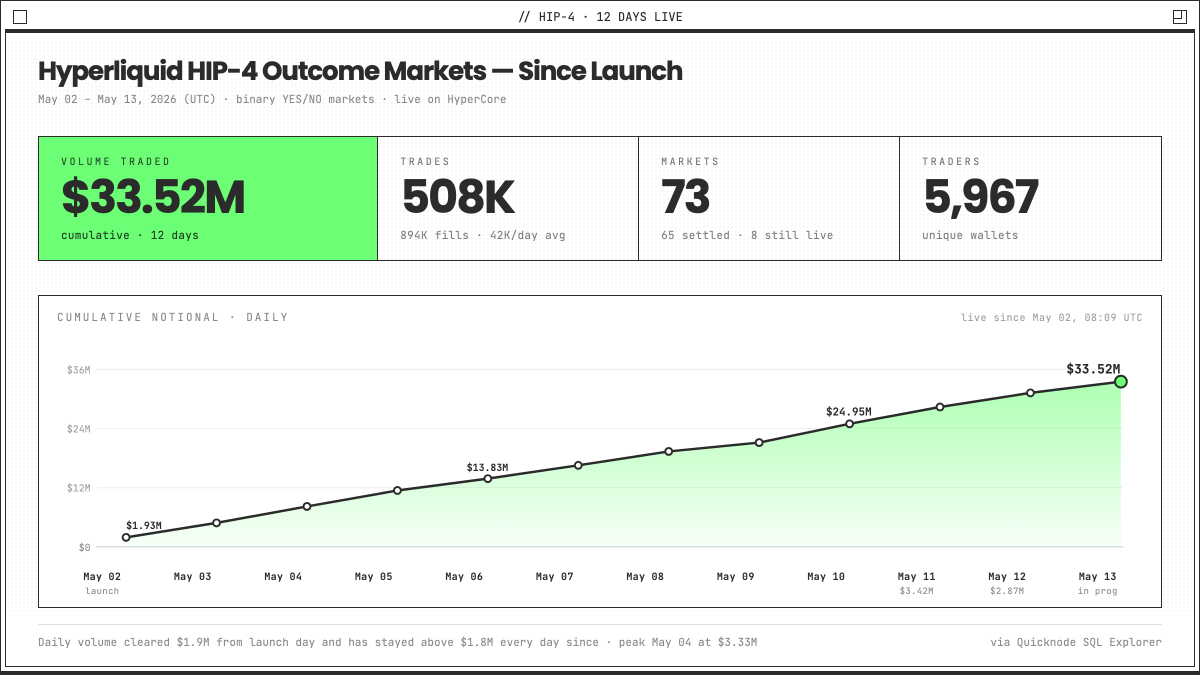Click the $33.52M label above chart endpoint
1200x675 pixels.
pos(1093,369)
